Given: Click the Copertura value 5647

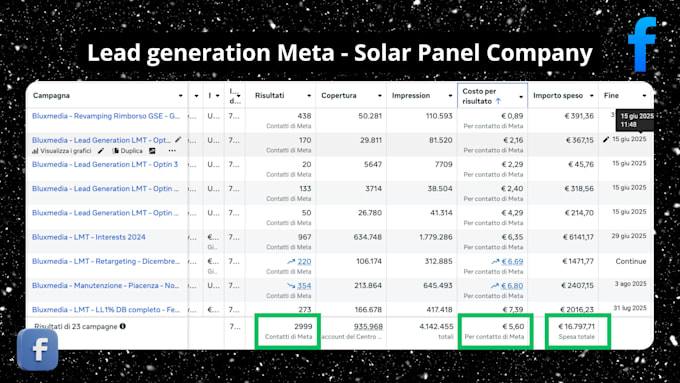Looking at the screenshot, I should coord(373,164).
